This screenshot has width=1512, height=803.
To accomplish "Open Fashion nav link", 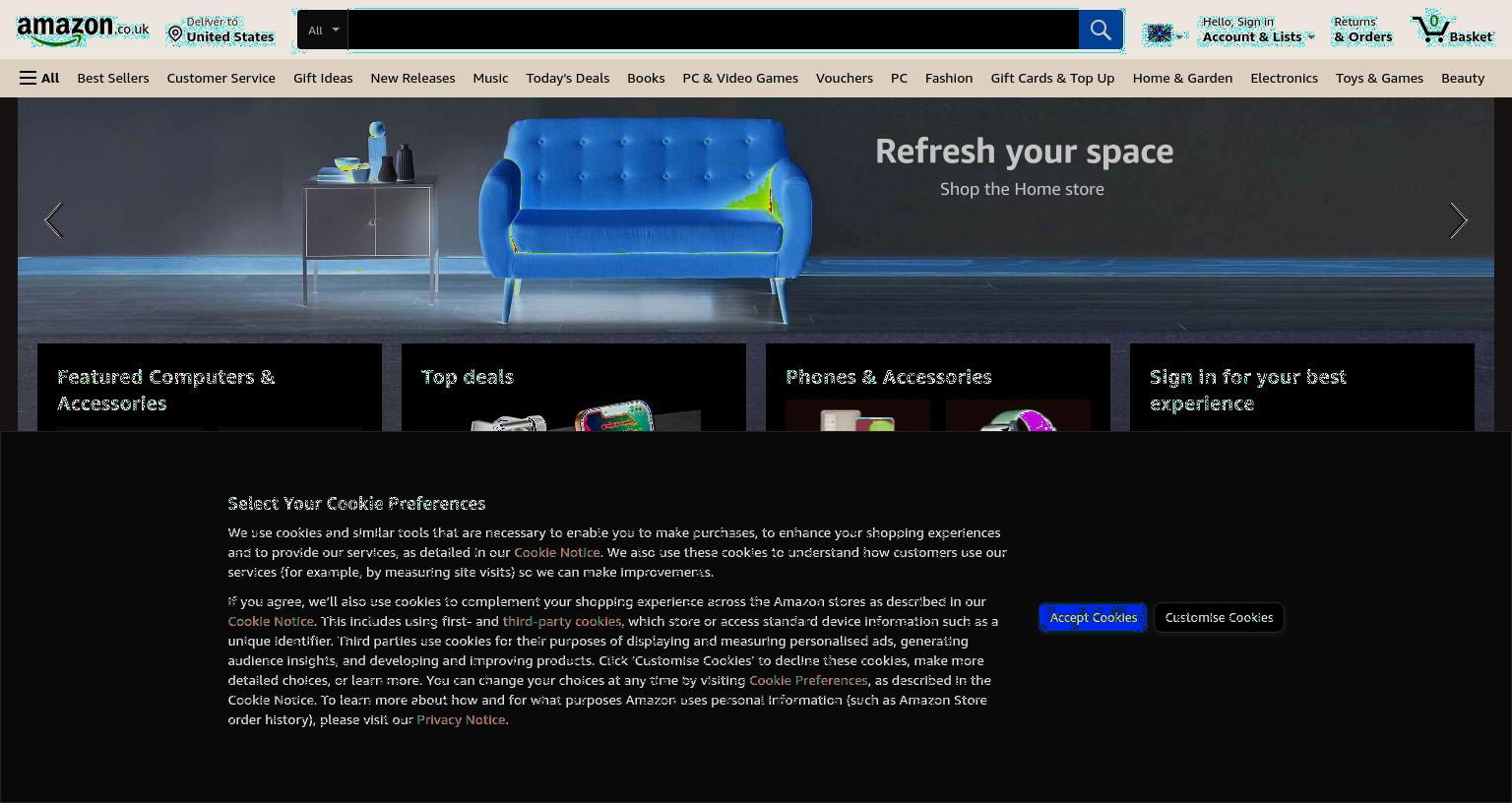I will (x=949, y=78).
